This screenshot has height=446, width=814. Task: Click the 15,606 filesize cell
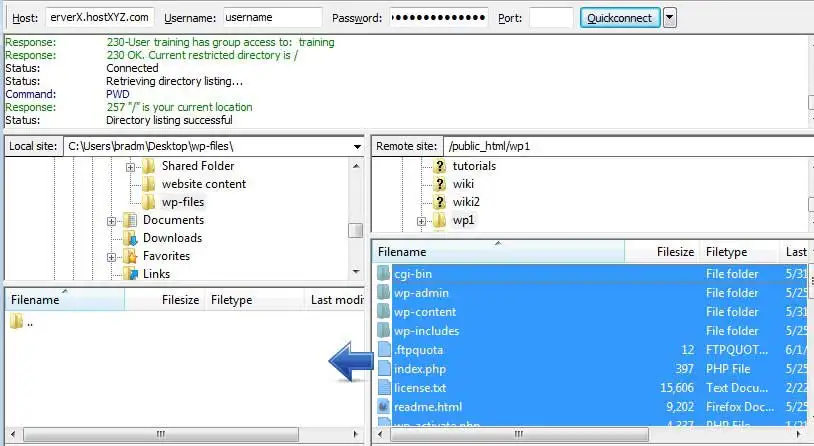(x=677, y=388)
